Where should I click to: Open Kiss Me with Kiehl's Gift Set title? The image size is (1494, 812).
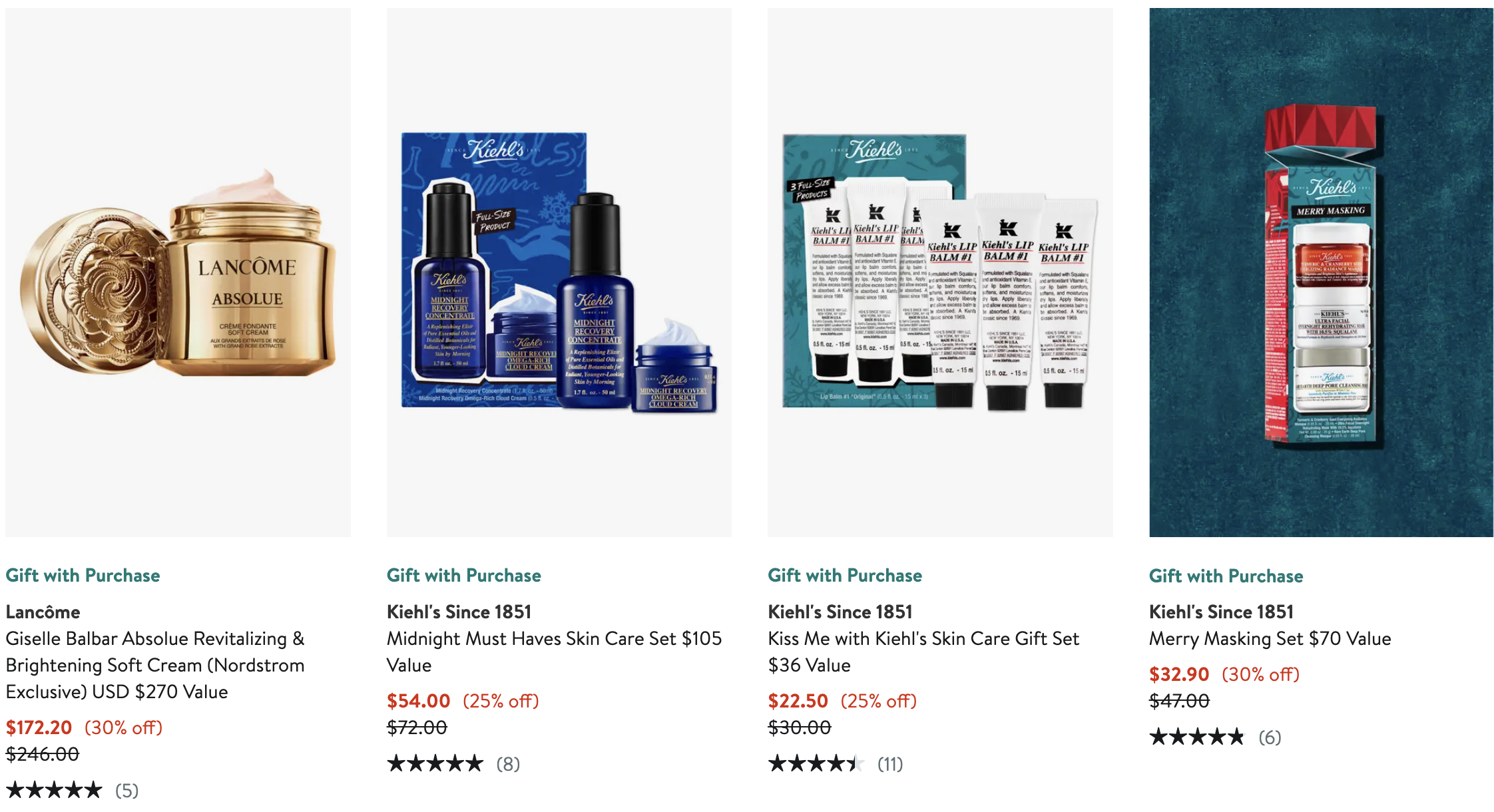[923, 652]
